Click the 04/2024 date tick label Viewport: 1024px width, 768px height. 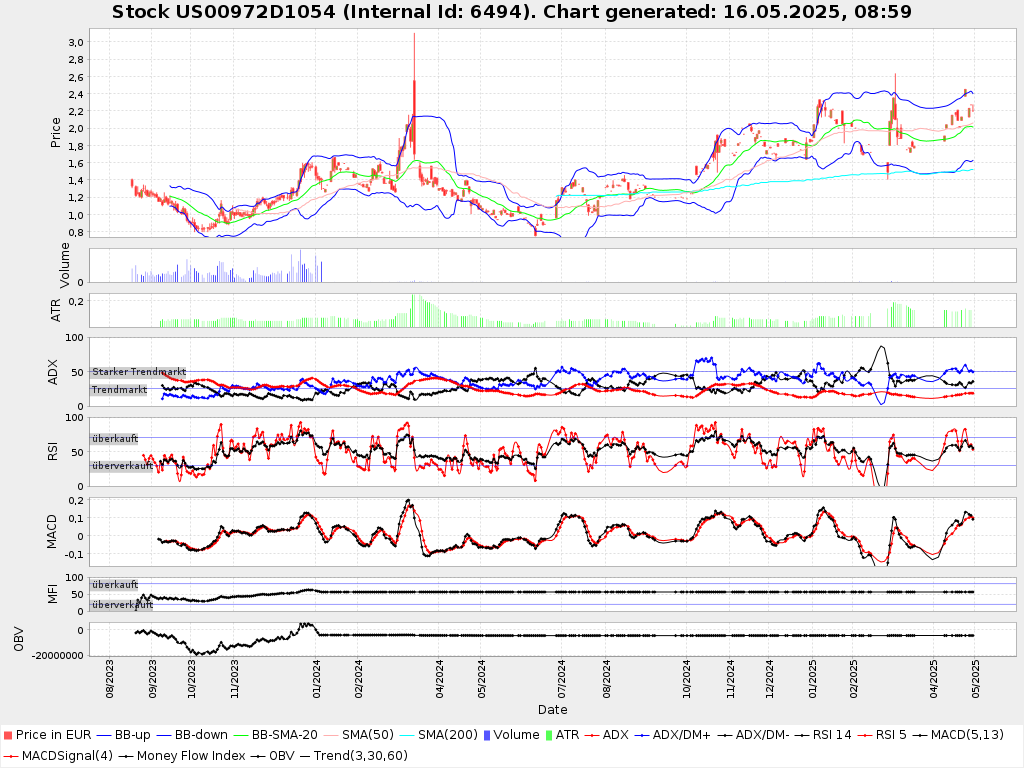coord(440,679)
